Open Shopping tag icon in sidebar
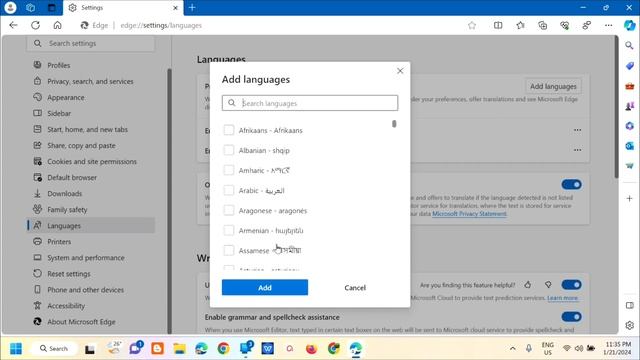Viewport: 640px width, 360px height. [629, 65]
